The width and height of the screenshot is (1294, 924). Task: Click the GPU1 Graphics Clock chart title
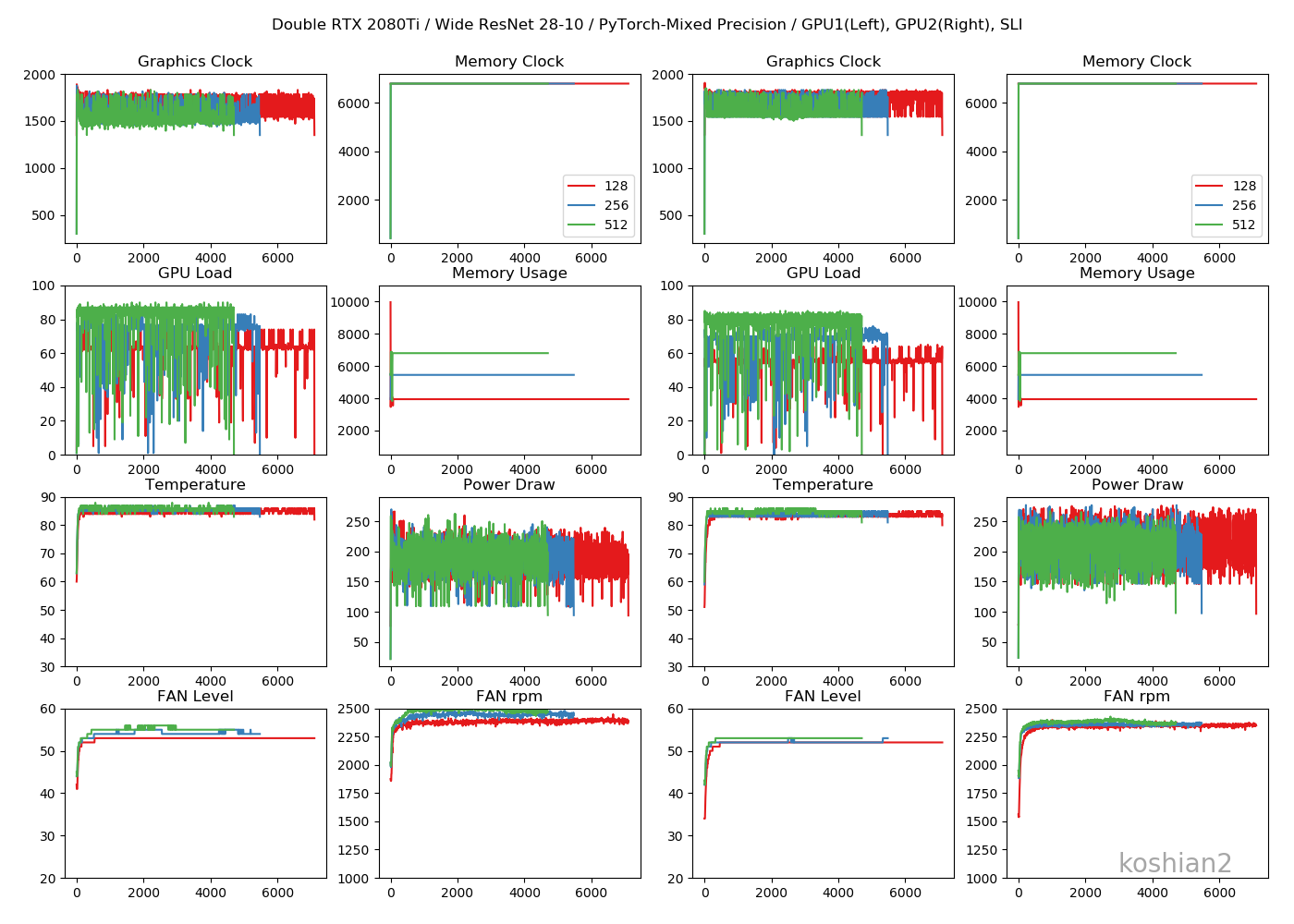(x=195, y=62)
